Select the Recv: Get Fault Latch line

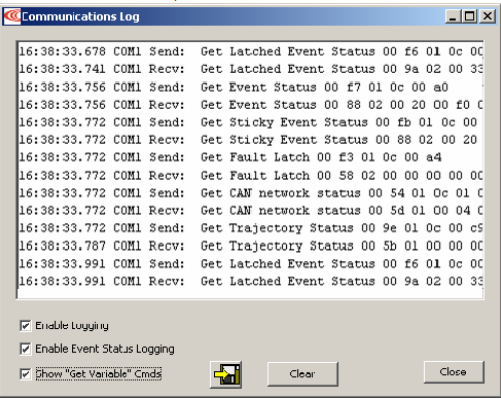[251, 175]
